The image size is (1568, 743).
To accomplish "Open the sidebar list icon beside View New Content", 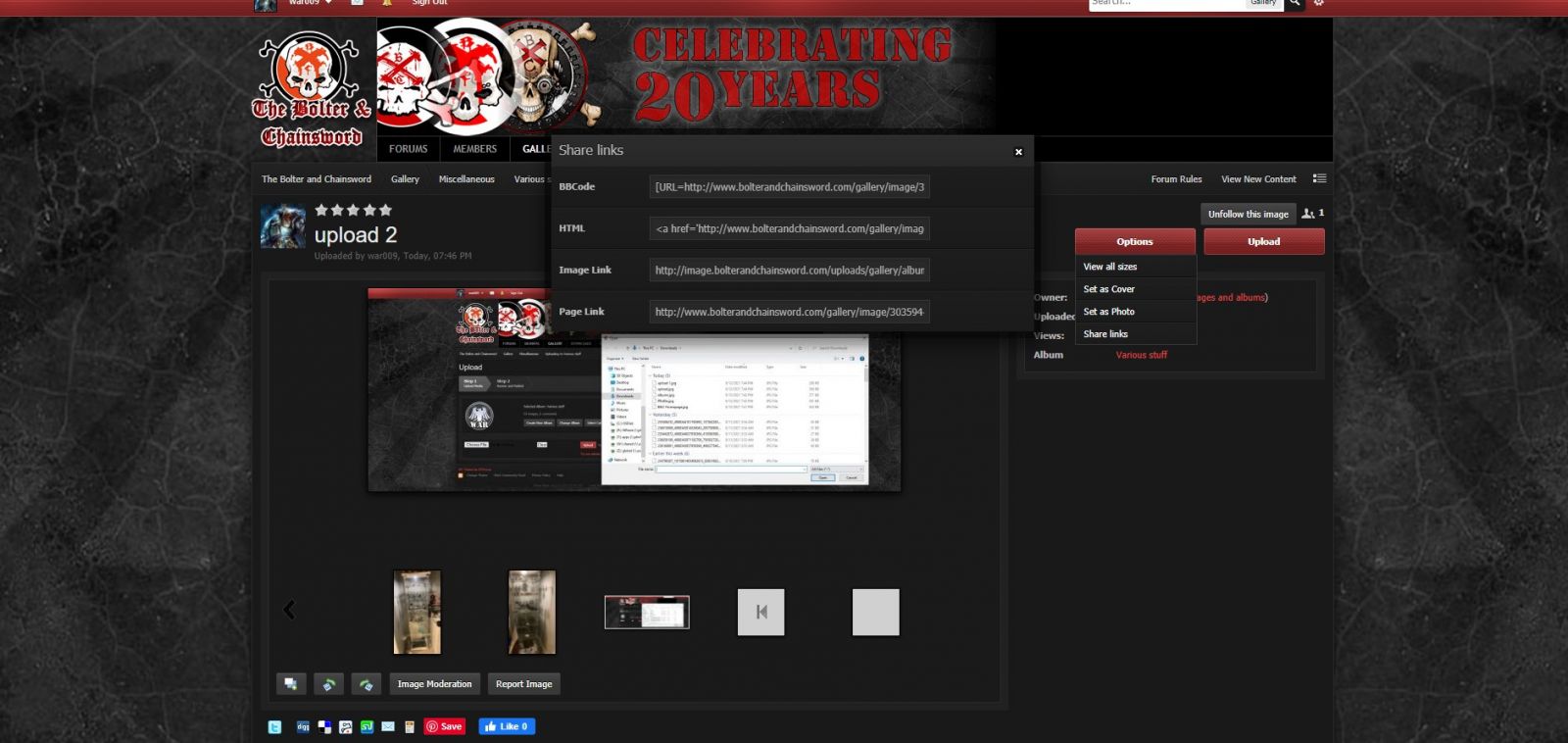I will point(1319,178).
